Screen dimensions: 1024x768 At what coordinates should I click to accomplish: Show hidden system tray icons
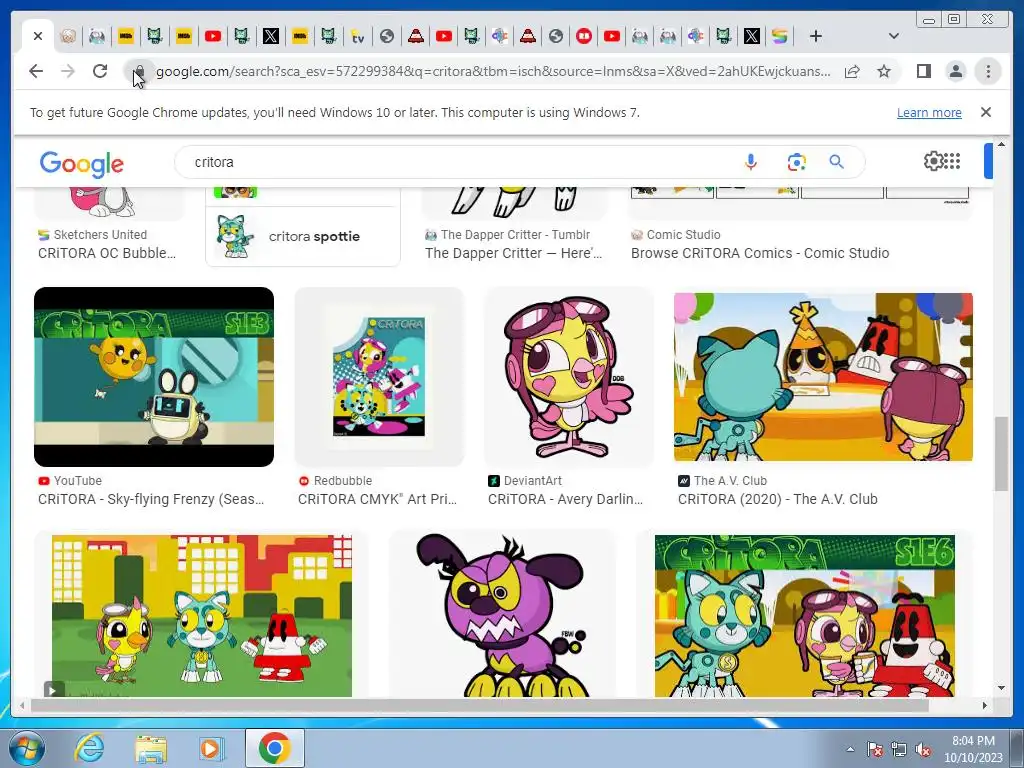click(x=850, y=749)
